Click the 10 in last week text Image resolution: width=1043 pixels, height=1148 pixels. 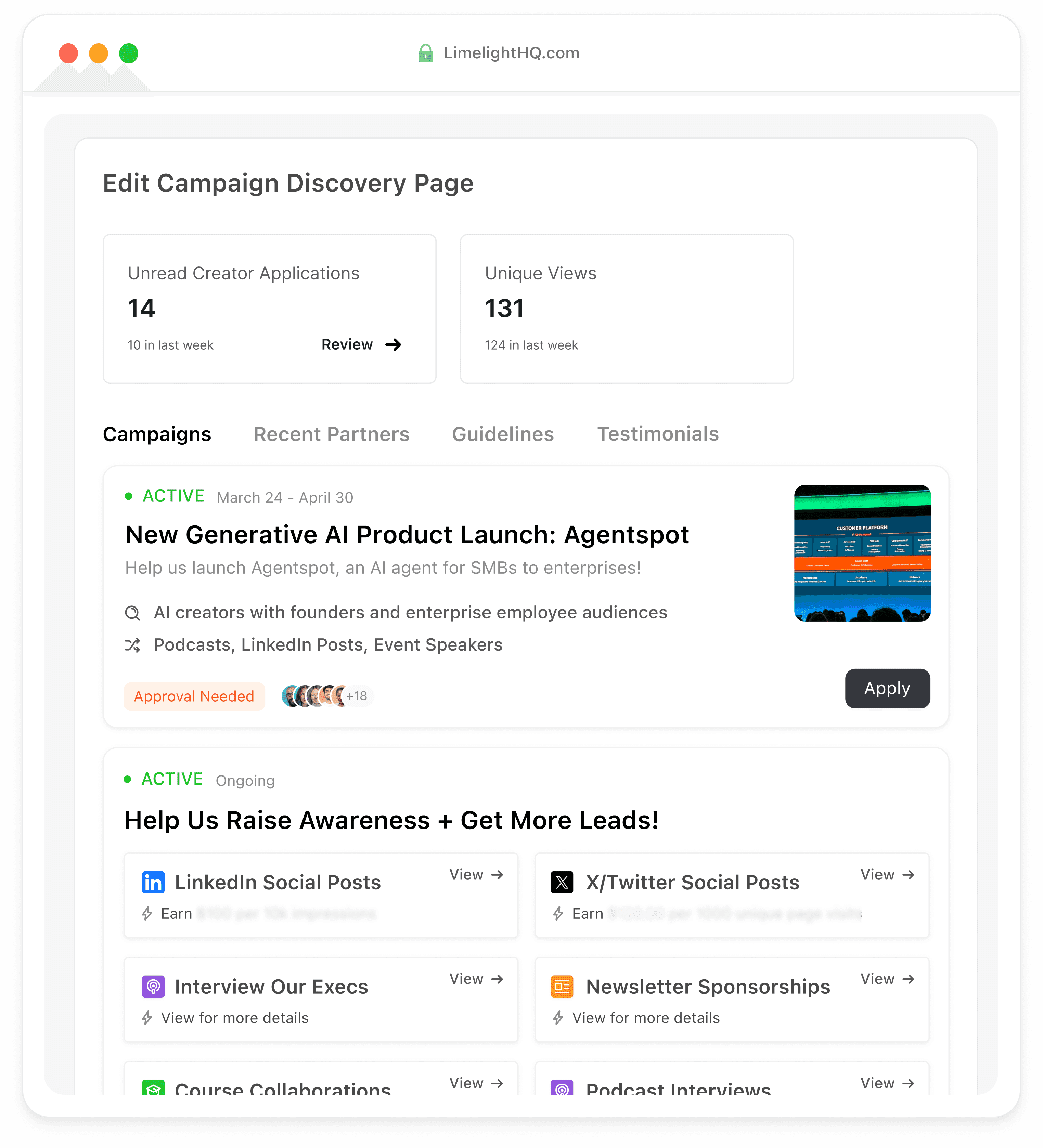[x=170, y=345]
